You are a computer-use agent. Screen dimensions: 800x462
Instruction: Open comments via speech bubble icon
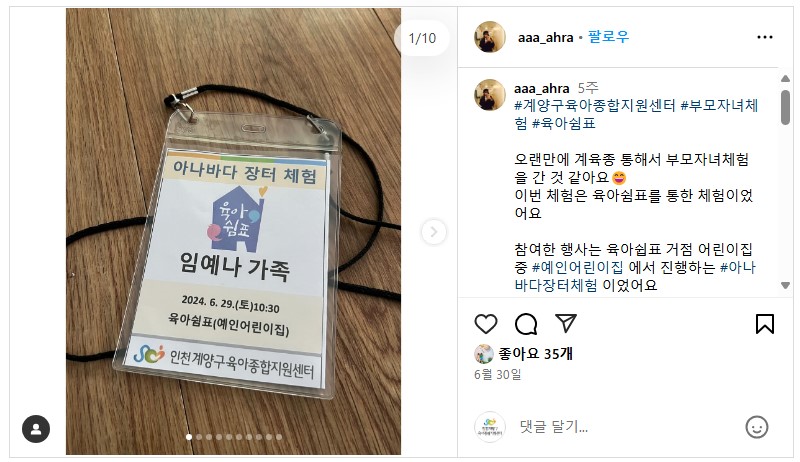coord(526,324)
